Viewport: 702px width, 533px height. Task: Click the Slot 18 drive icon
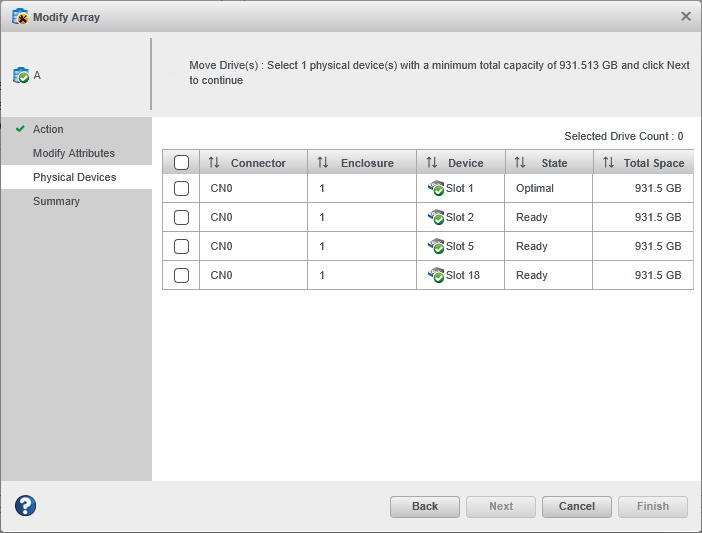tap(435, 275)
